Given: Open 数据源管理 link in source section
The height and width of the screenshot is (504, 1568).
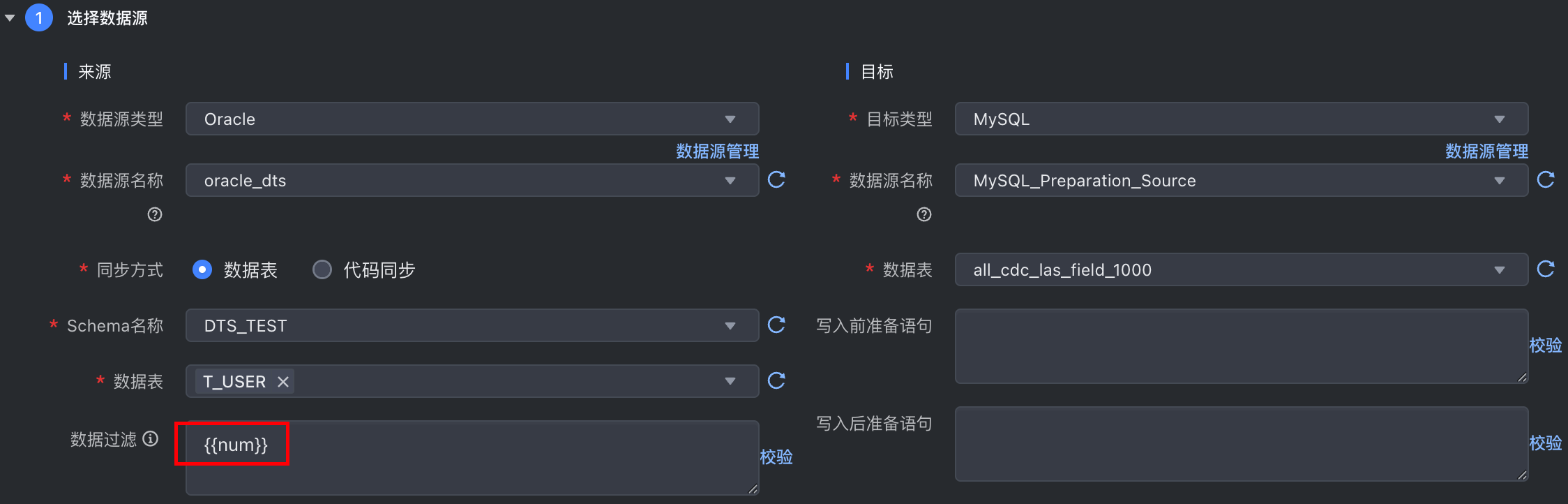Looking at the screenshot, I should pyautogui.click(x=717, y=151).
